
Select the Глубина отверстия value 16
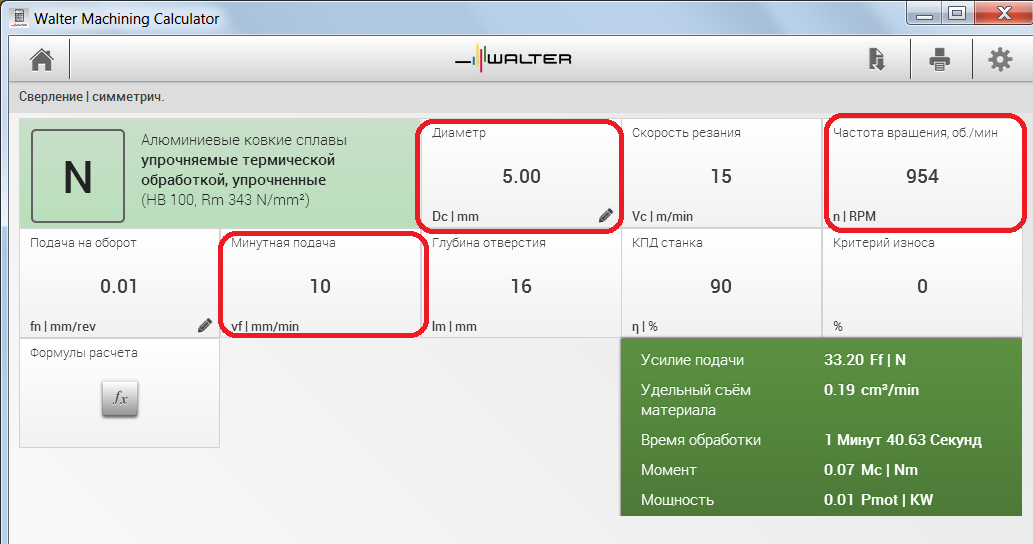pyautogui.click(x=521, y=286)
